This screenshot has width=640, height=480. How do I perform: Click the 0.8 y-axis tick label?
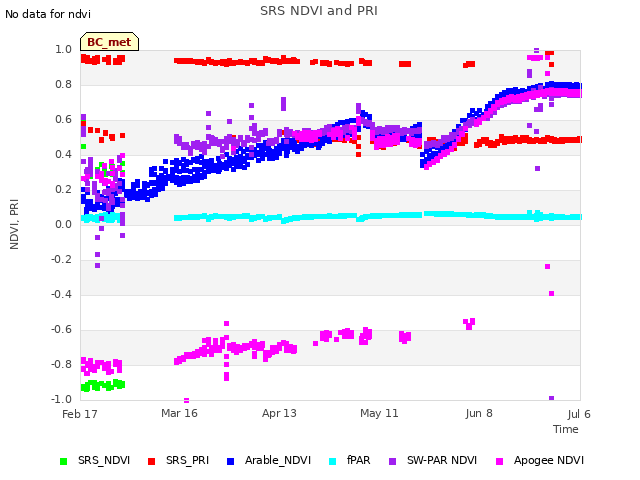[63, 84]
